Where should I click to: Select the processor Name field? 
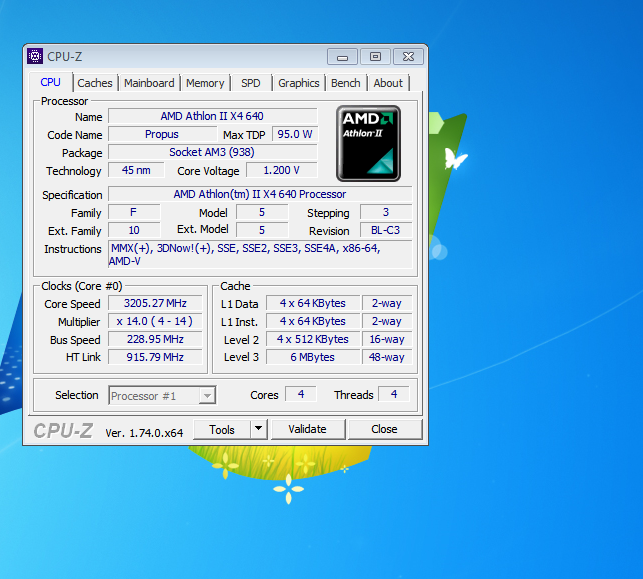coord(212,117)
